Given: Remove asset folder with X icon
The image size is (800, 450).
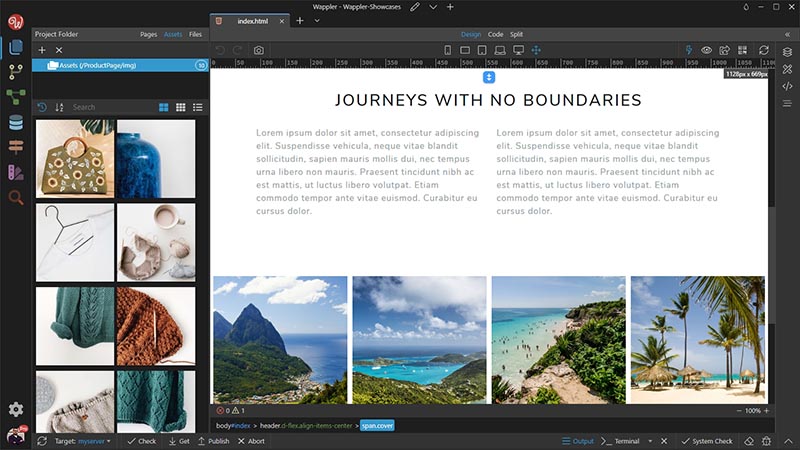Looking at the screenshot, I should pos(59,50).
